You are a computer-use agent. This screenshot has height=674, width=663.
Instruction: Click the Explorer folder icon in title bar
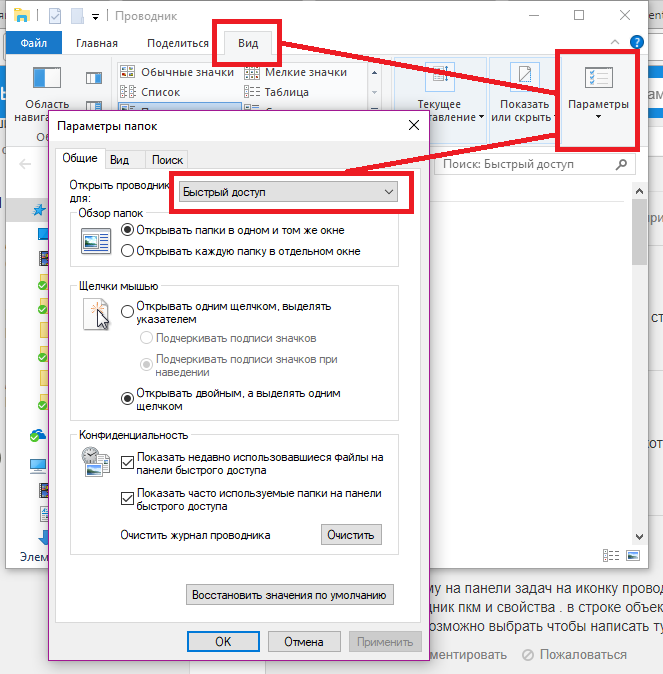(x=21, y=15)
